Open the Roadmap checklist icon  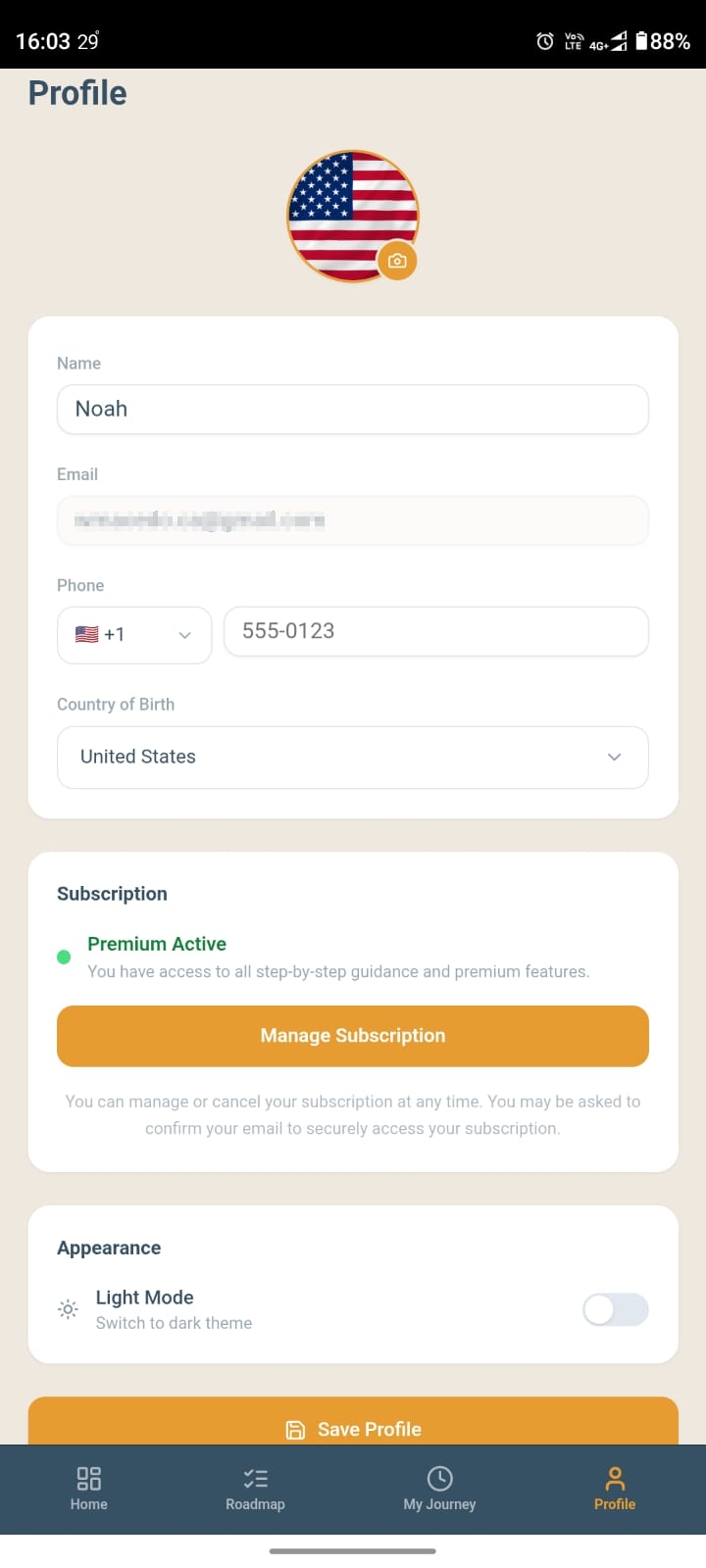click(255, 1478)
